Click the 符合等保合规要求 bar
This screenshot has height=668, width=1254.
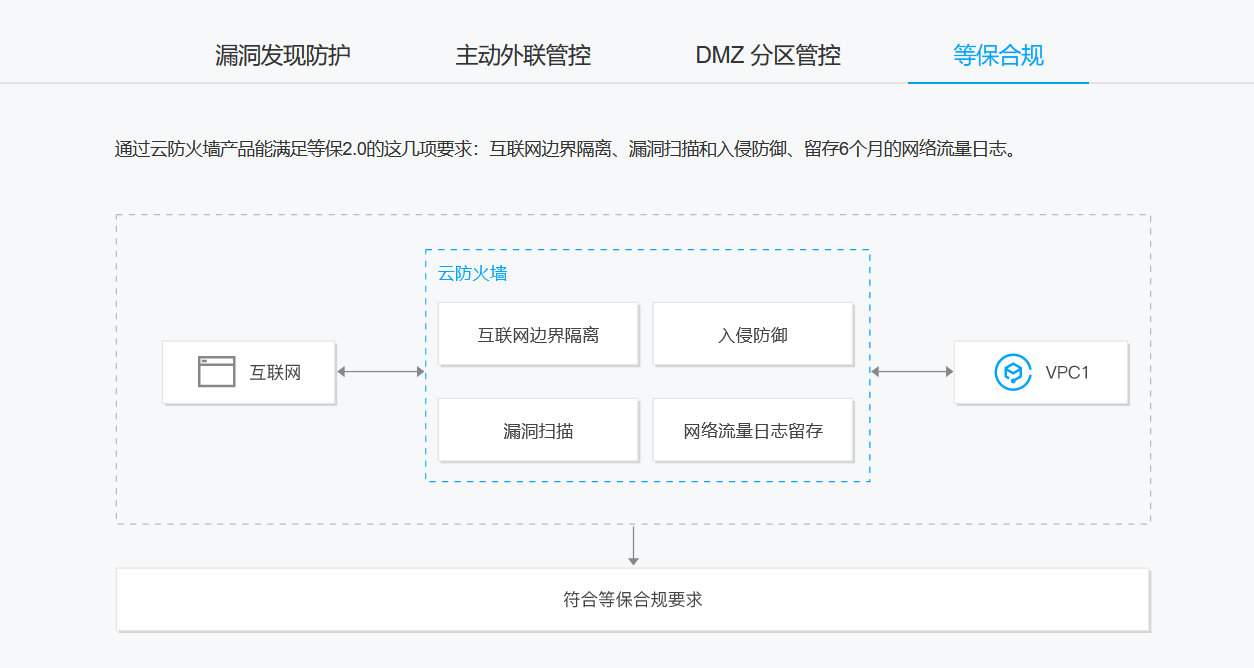pos(633,600)
